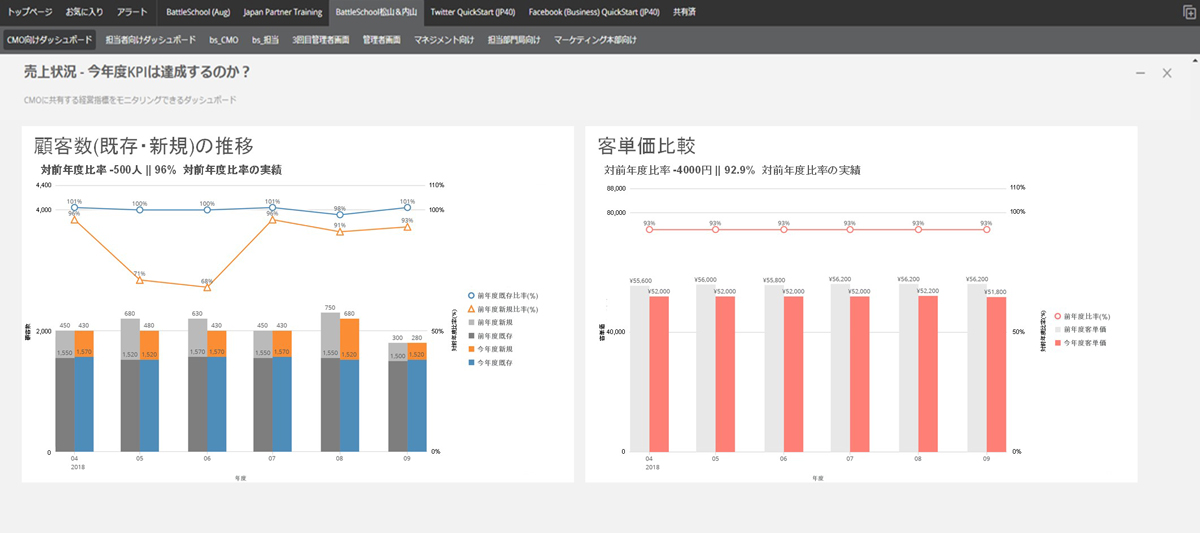Open the 担当者向けダッシュボード sub-tab
This screenshot has width=1200, height=533.
coord(152,40)
